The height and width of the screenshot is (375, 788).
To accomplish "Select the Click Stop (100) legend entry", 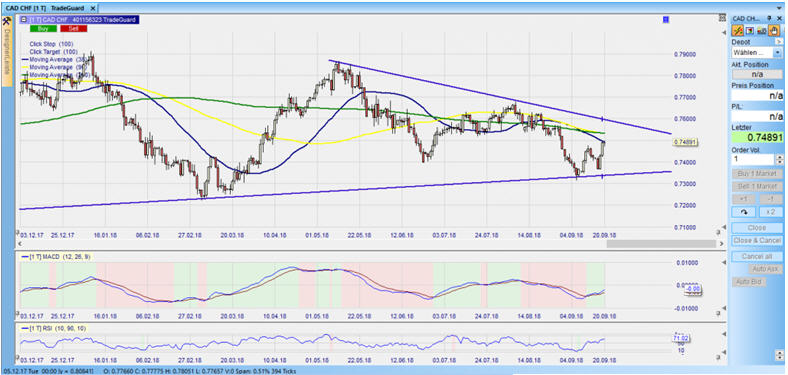I will tap(51, 44).
